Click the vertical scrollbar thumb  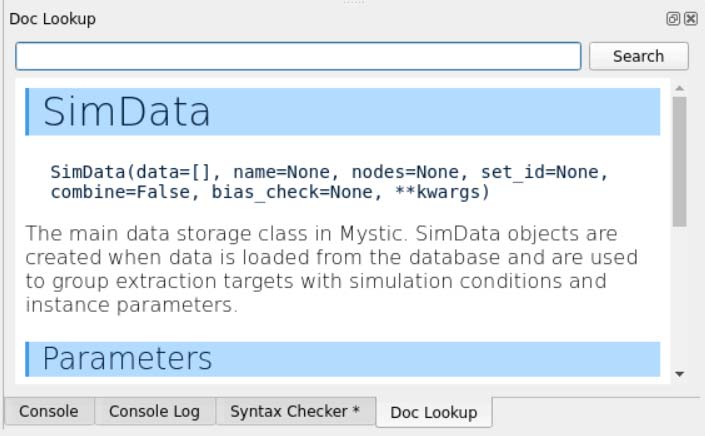(680, 160)
